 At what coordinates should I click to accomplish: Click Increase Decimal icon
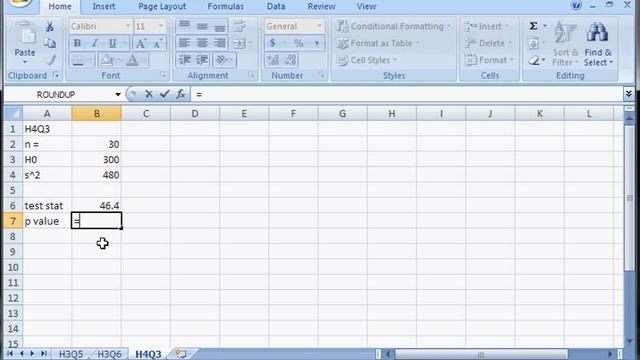click(x=273, y=60)
